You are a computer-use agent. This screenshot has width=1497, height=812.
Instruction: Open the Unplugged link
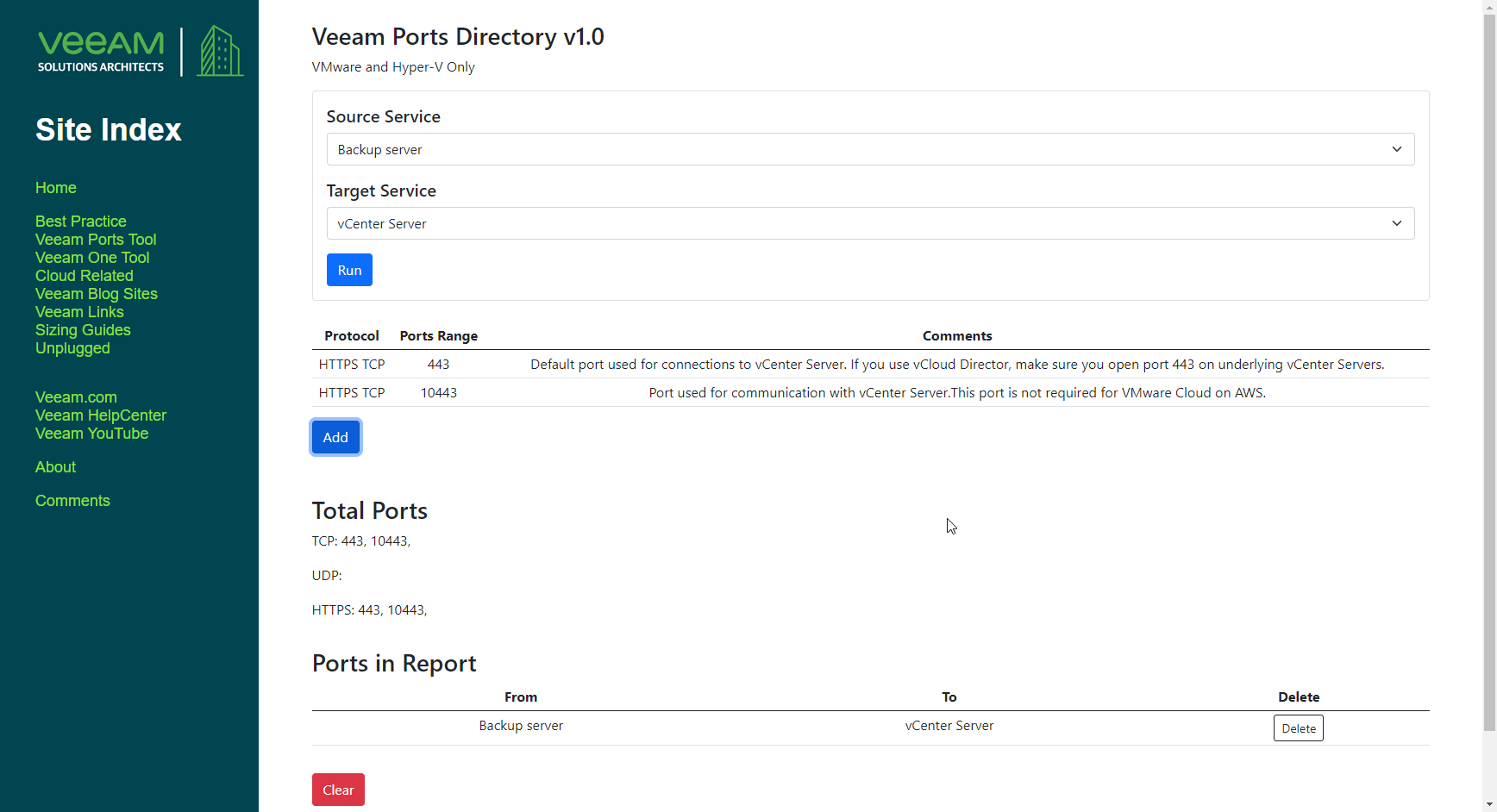point(72,348)
